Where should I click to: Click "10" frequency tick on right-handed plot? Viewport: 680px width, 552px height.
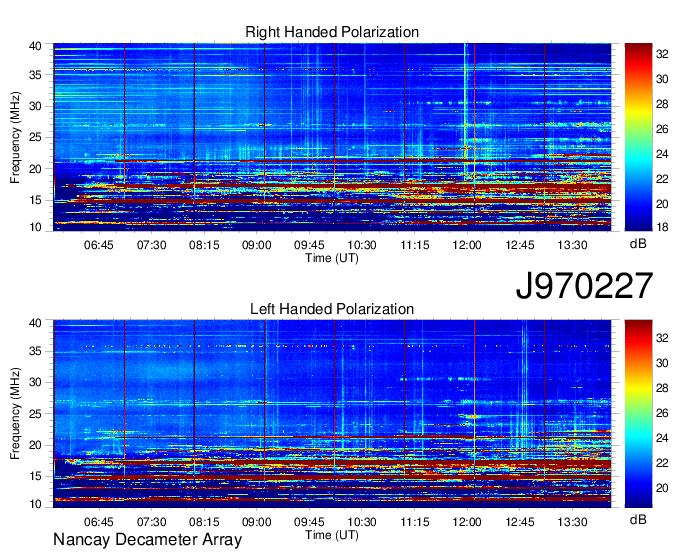(x=35, y=227)
